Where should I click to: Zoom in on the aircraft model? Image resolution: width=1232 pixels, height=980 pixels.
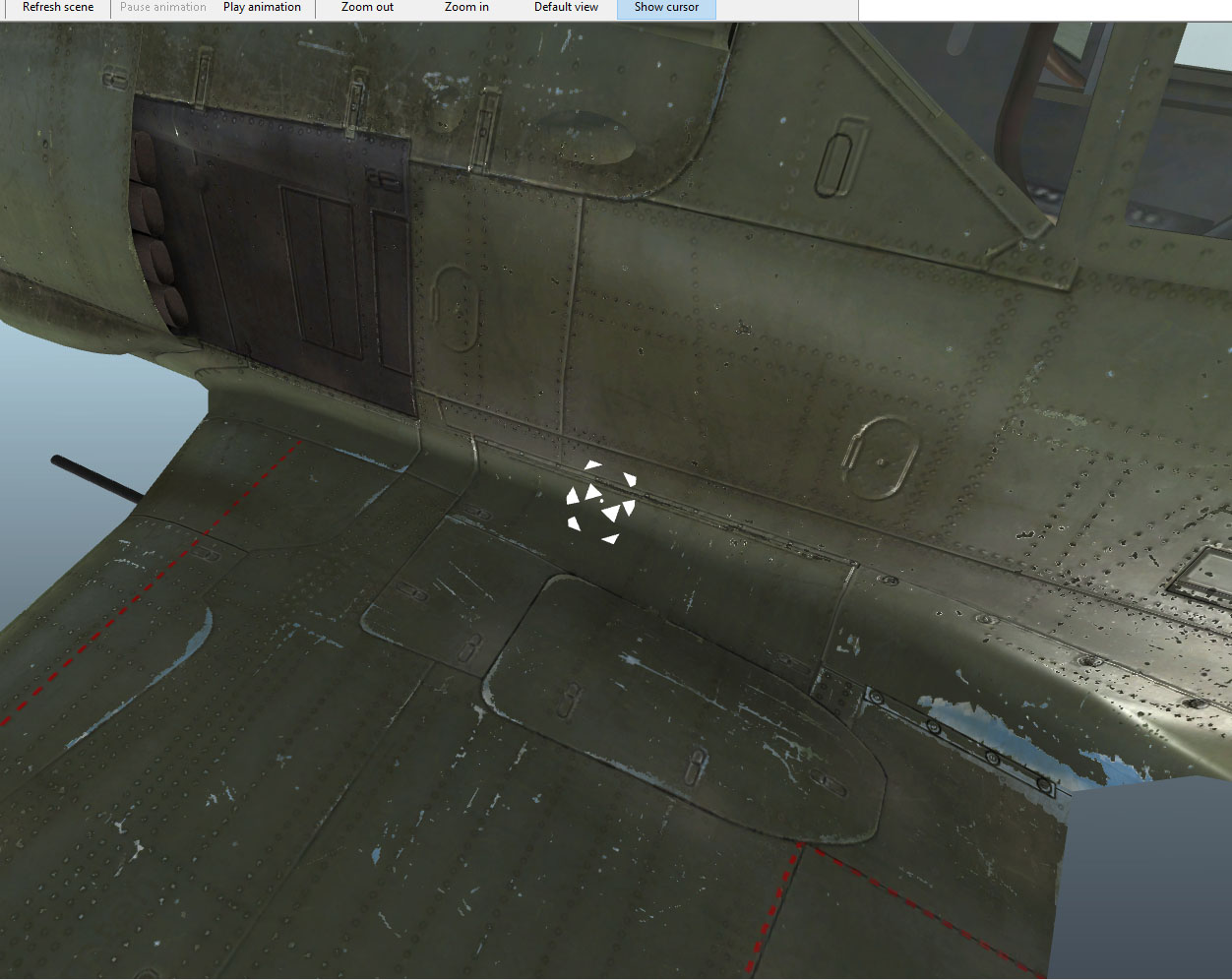(466, 8)
